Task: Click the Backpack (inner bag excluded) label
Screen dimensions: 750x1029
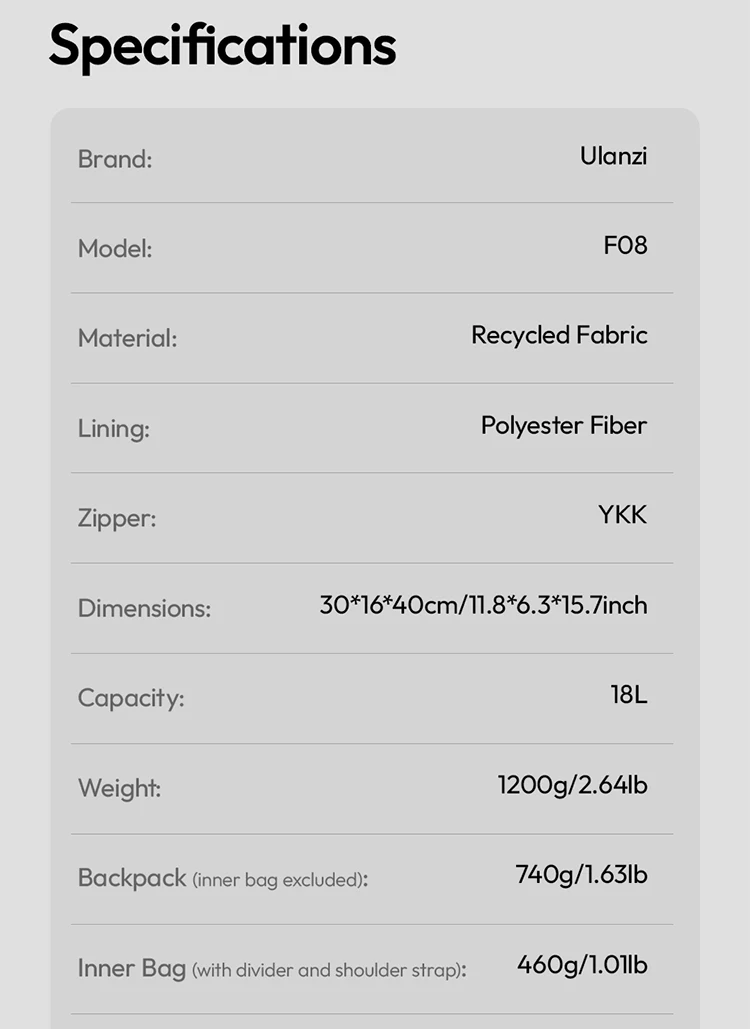Action: point(223,879)
